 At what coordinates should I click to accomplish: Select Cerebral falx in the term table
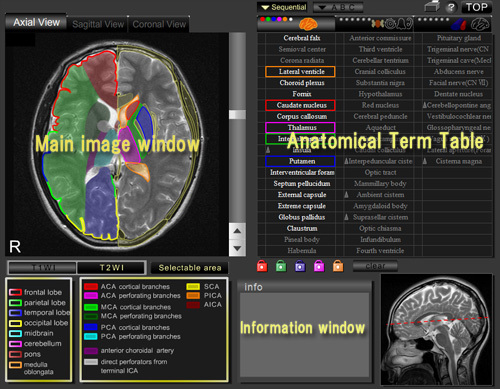click(x=302, y=38)
